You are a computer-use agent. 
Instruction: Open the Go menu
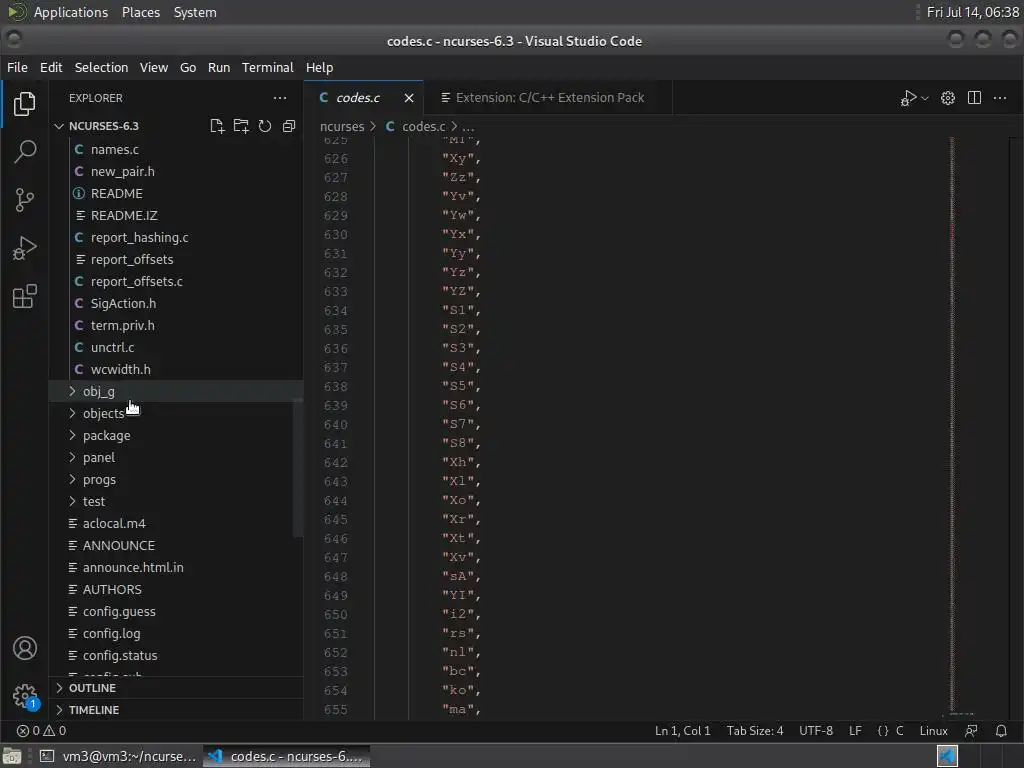tap(187, 67)
